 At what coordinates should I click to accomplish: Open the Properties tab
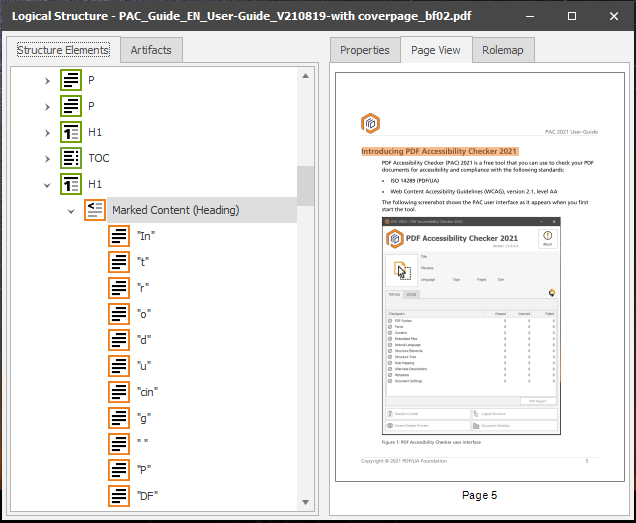click(365, 50)
